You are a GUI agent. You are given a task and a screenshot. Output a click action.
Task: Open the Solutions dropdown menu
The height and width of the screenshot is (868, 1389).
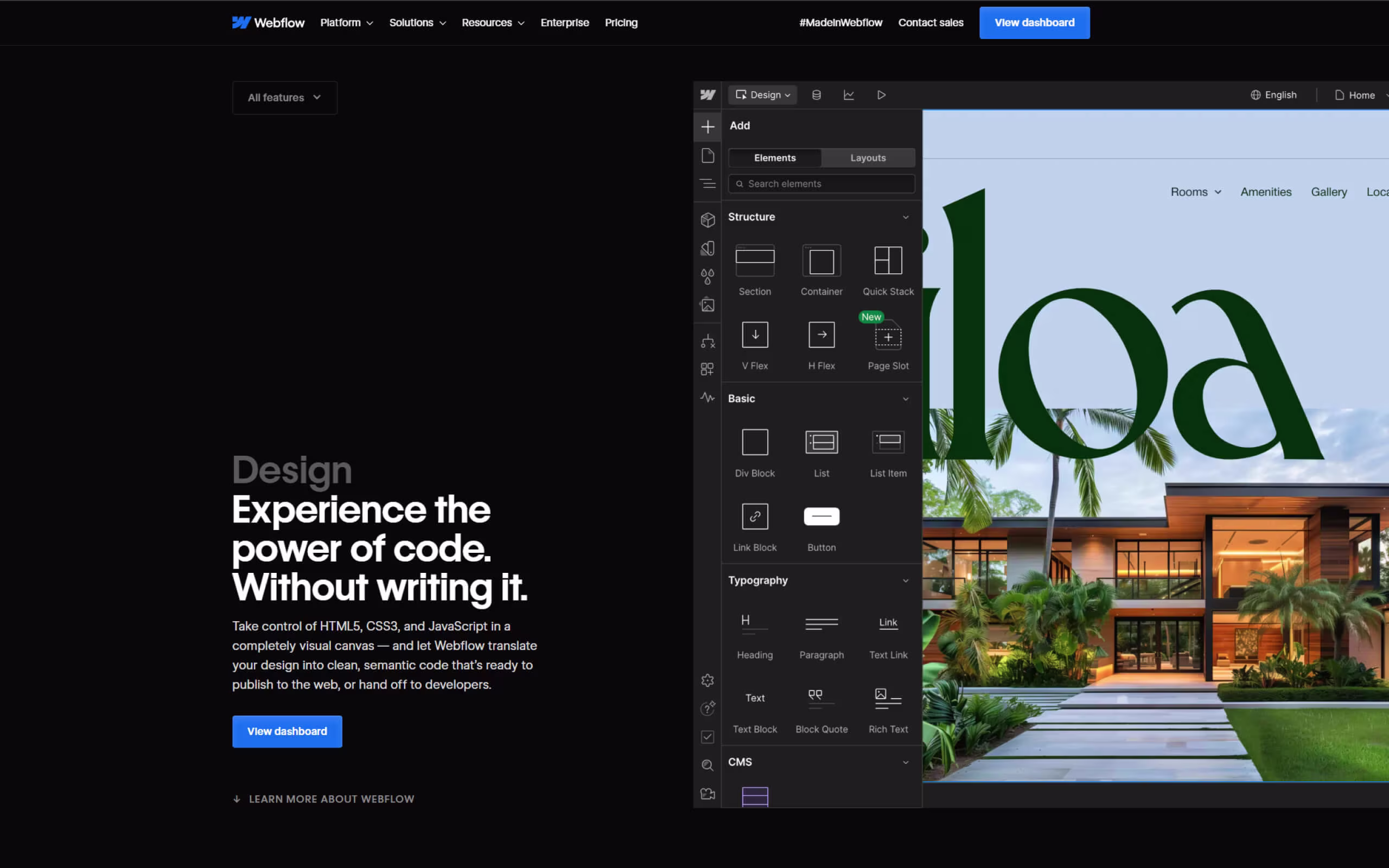[417, 22]
